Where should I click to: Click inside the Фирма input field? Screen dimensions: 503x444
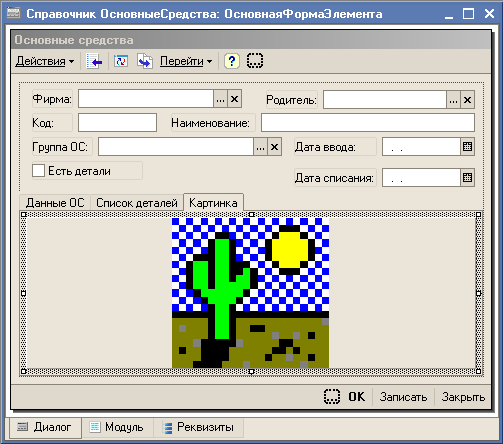pos(146,99)
